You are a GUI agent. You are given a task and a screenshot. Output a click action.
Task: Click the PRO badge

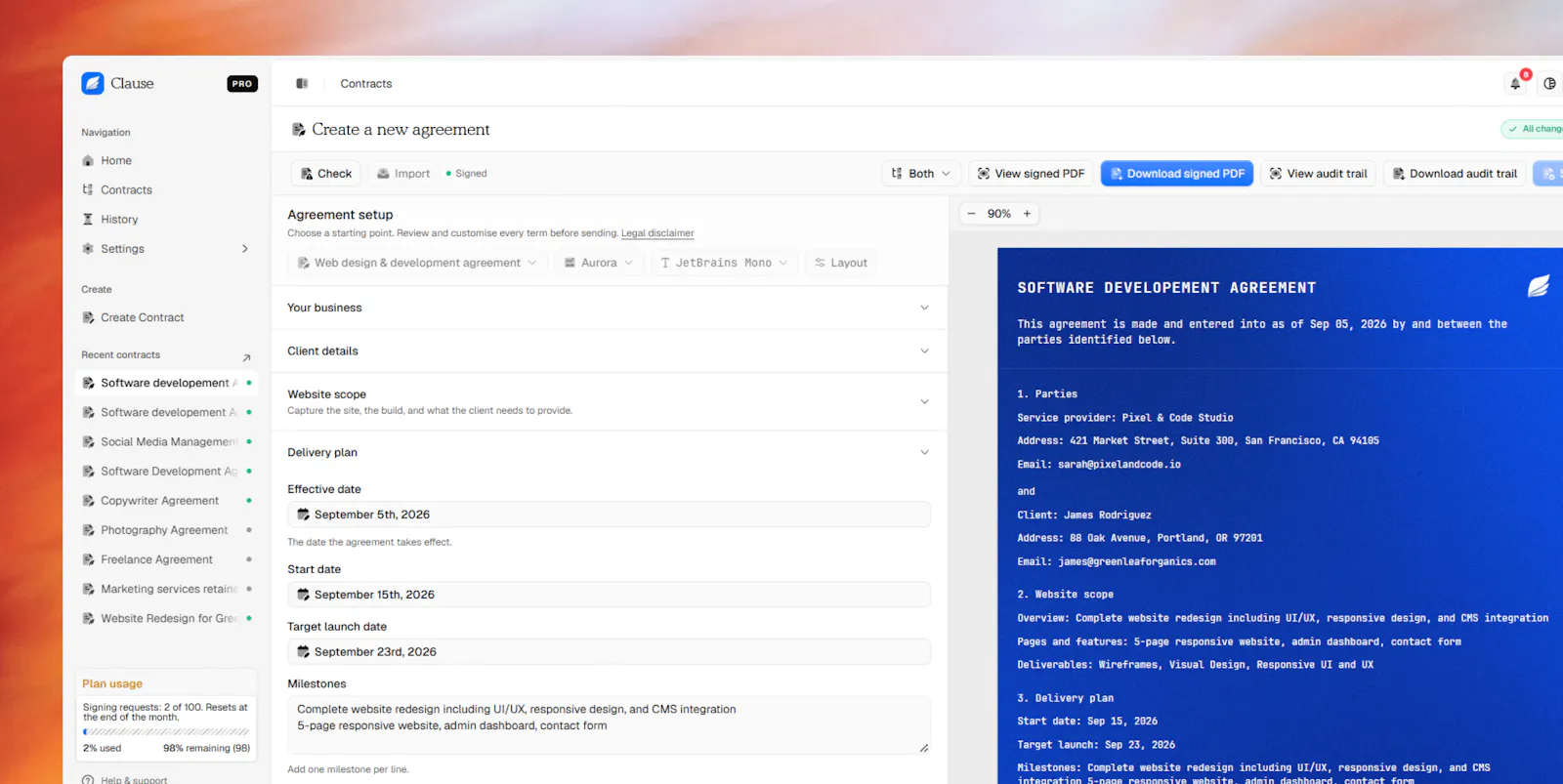coord(242,84)
